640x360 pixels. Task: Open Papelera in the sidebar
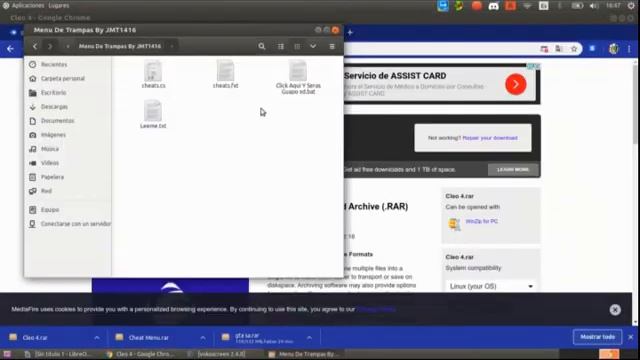coord(52,177)
